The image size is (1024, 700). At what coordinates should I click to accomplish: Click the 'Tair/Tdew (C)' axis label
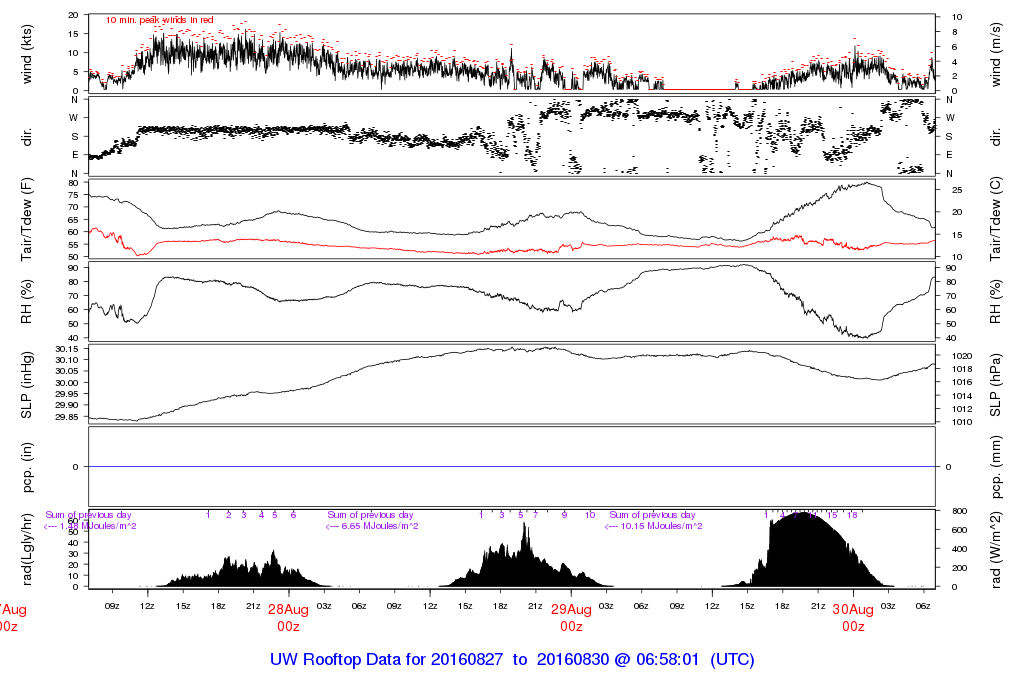(995, 219)
